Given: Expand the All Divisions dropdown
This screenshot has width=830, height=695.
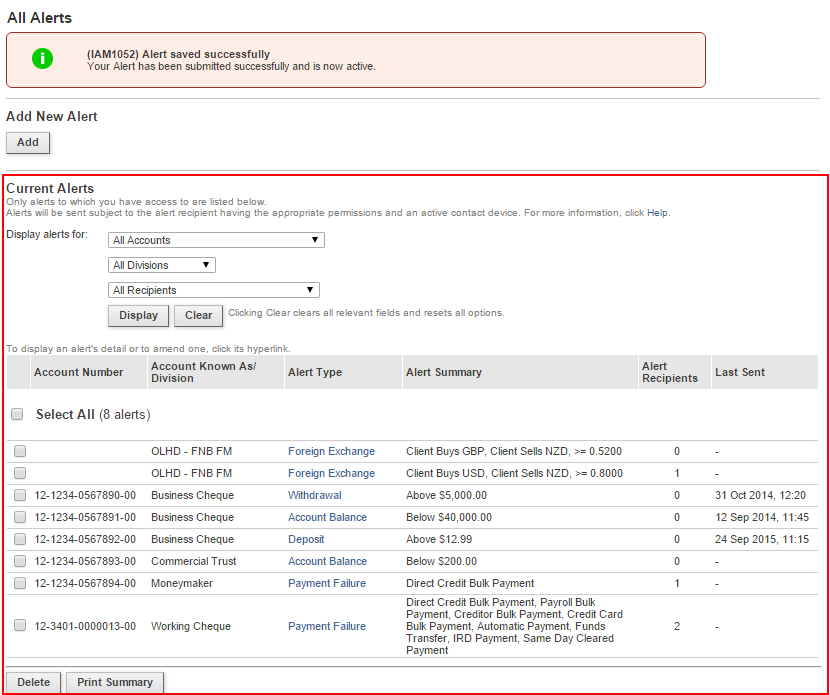Looking at the screenshot, I should pyautogui.click(x=162, y=265).
